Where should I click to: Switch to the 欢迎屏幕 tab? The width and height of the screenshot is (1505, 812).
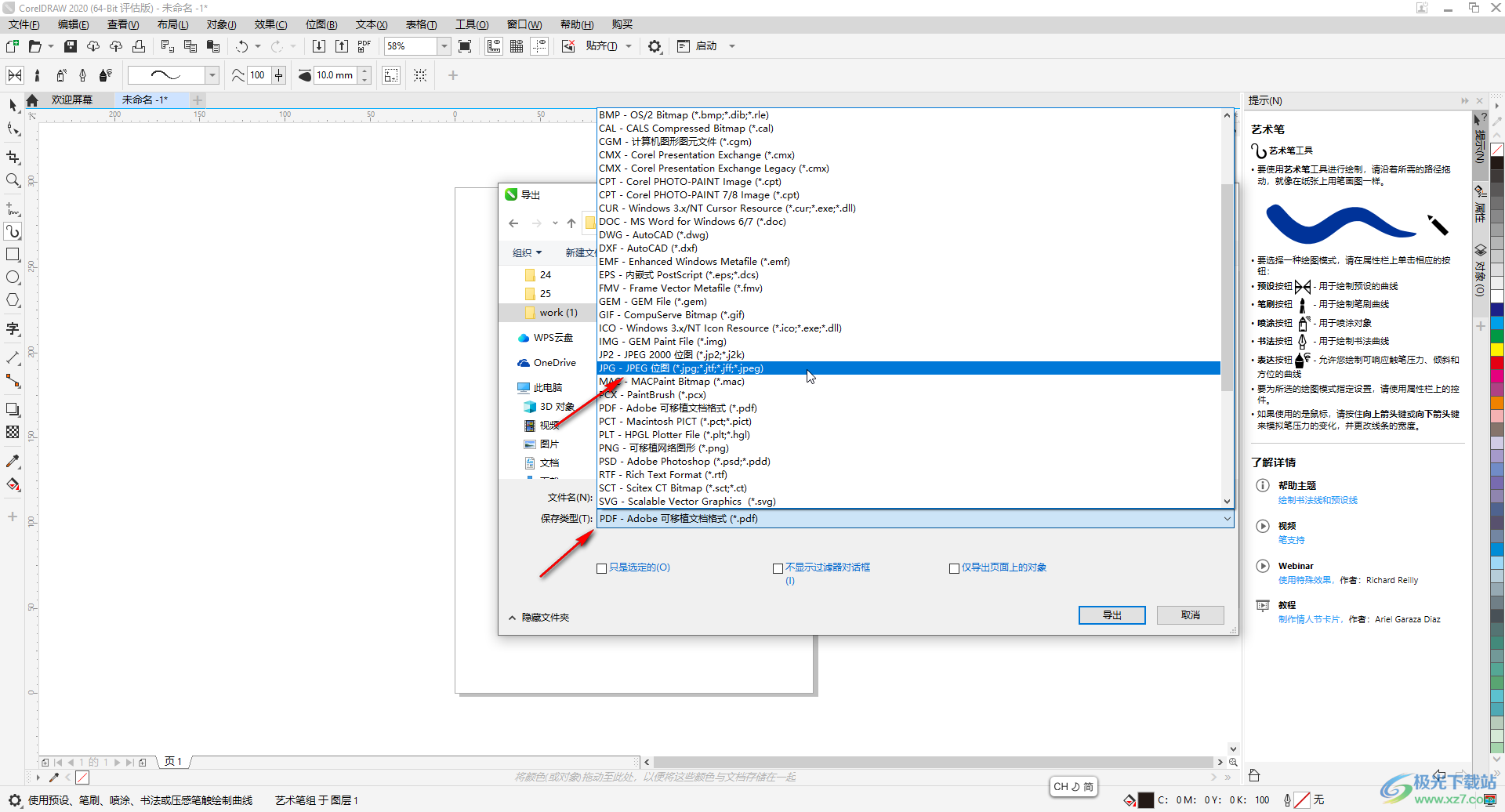click(x=72, y=100)
